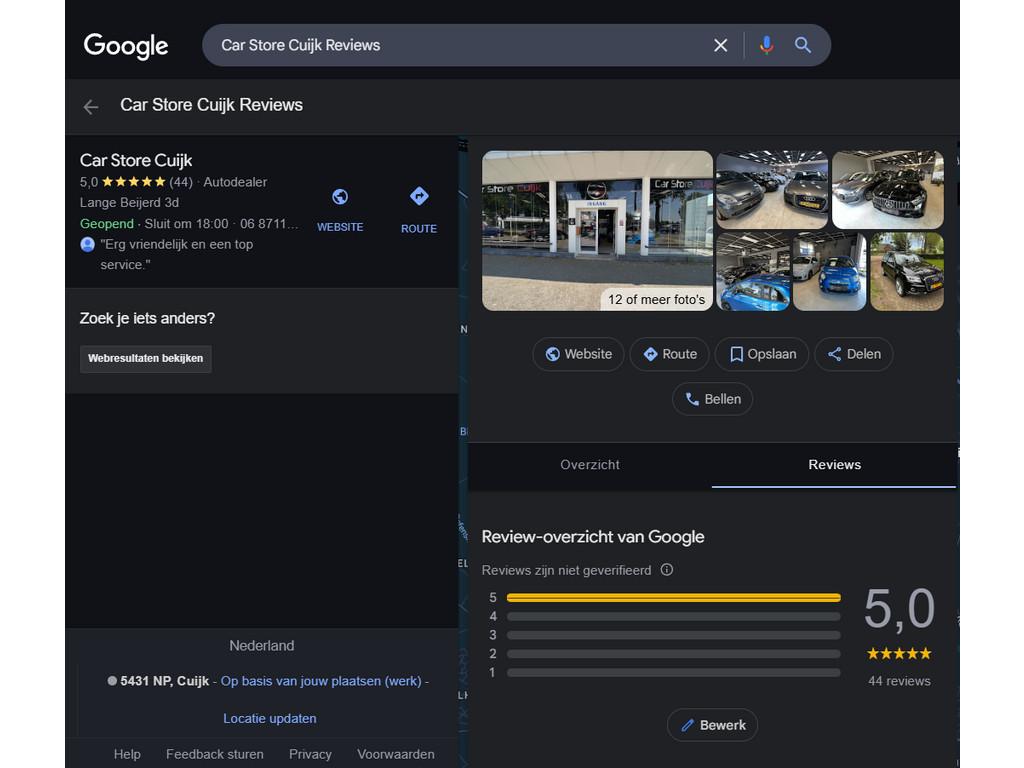This screenshot has width=1024, height=768.
Task: Click the Website pill button
Action: point(579,354)
